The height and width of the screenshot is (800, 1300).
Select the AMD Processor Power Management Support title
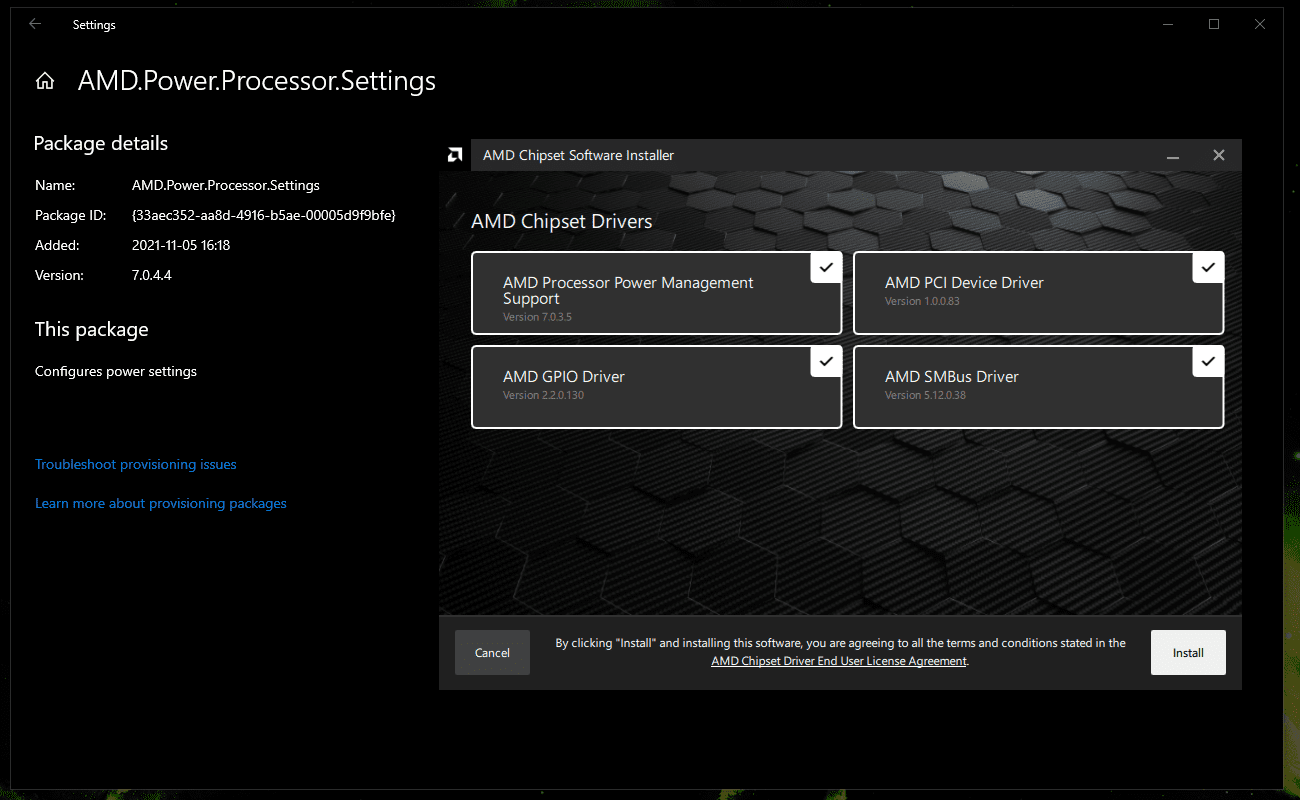click(628, 291)
